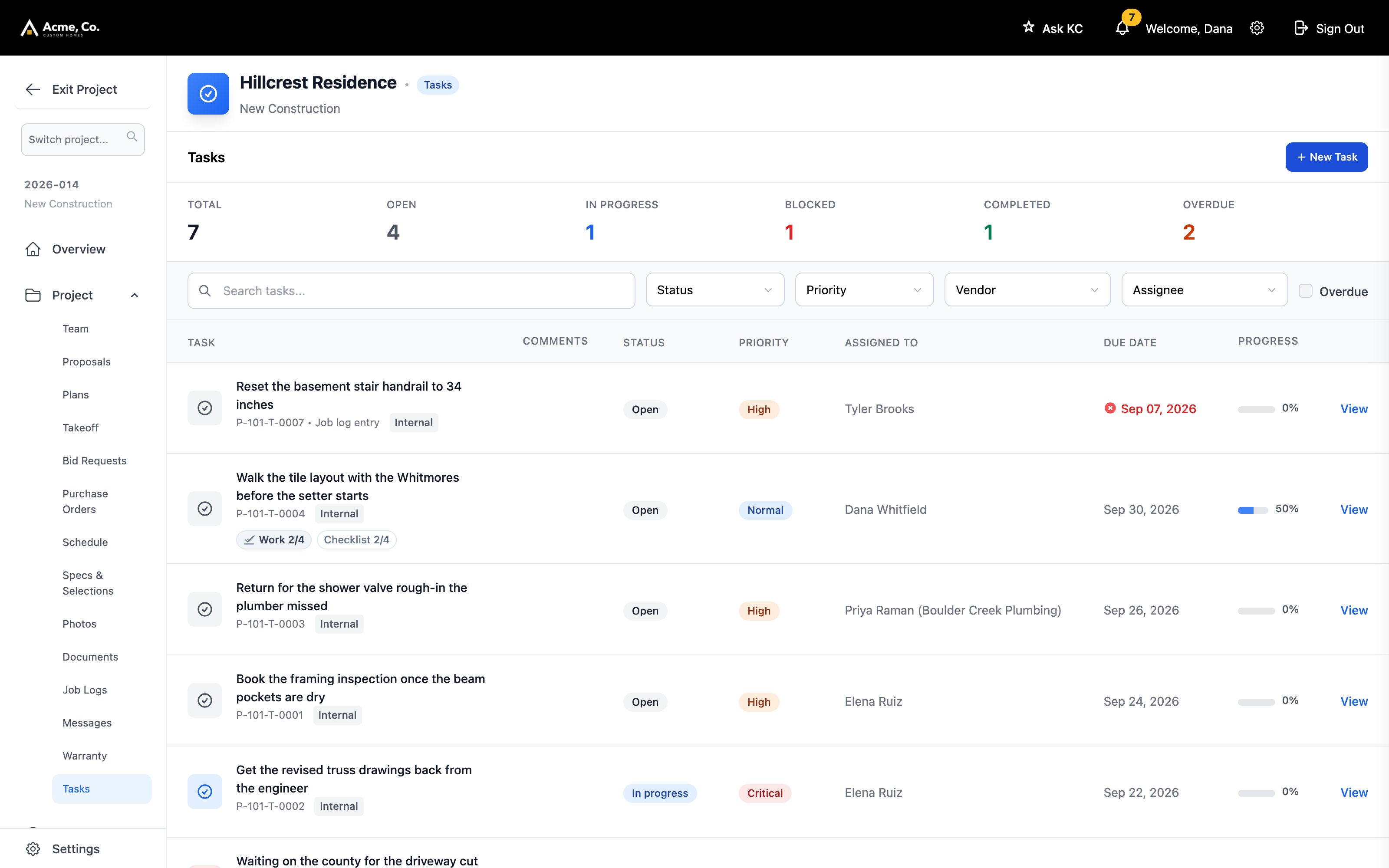Open the notifications bell
Viewport: 1389px width, 868px height.
coord(1122,28)
